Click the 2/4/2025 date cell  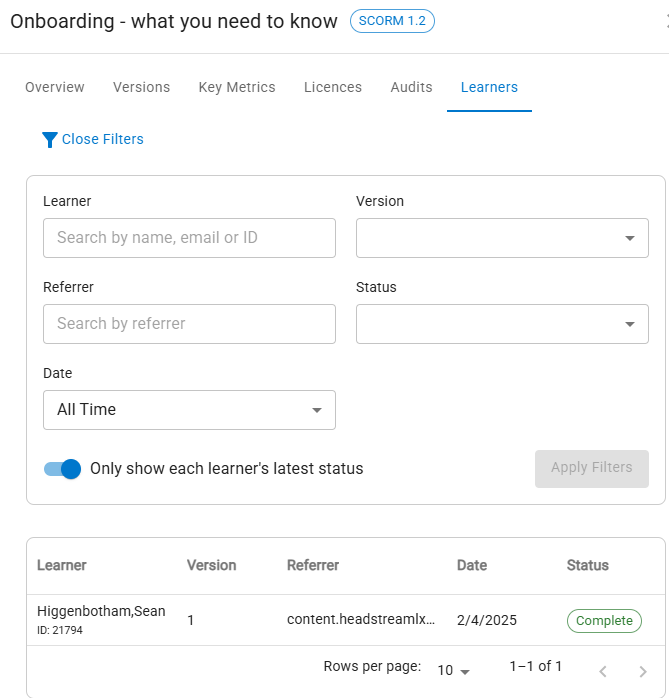487,620
